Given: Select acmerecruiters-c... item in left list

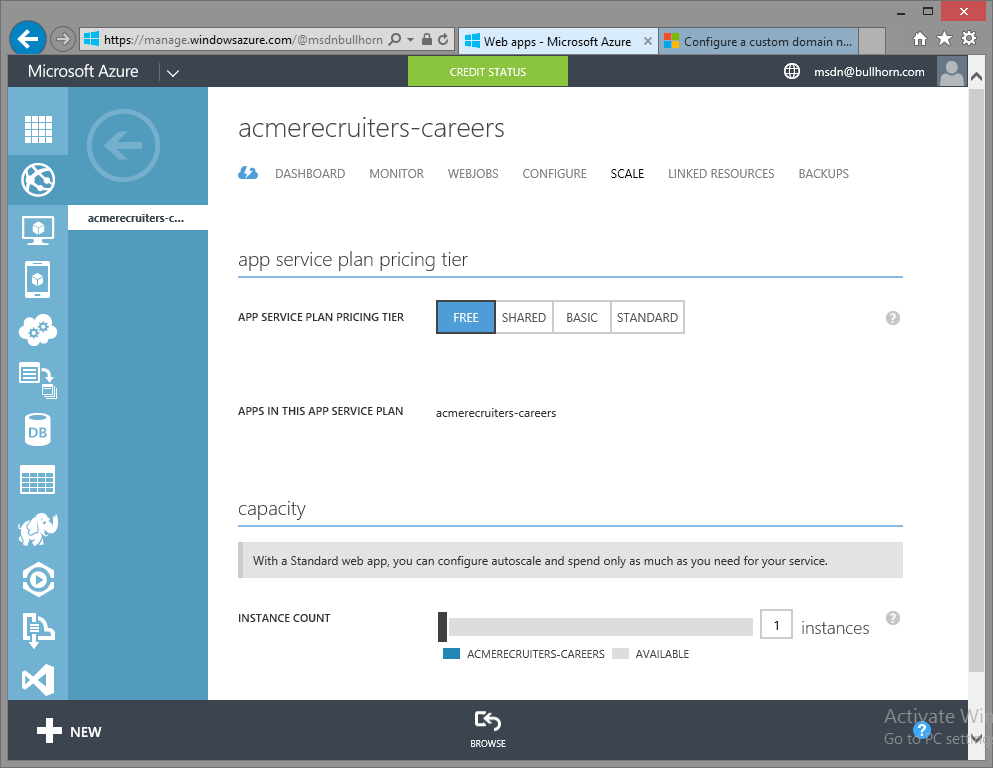Looking at the screenshot, I should tap(138, 218).
